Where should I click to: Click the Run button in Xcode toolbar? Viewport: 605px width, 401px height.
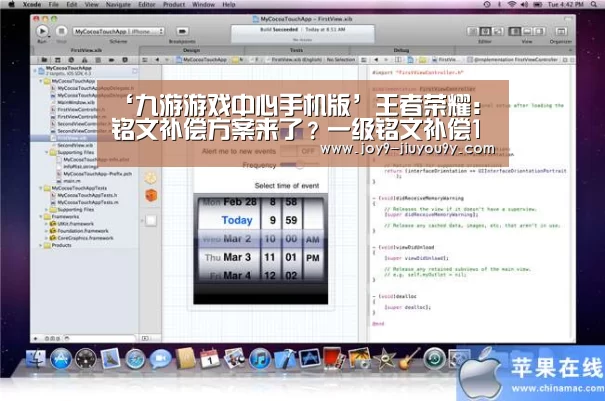coord(42,31)
